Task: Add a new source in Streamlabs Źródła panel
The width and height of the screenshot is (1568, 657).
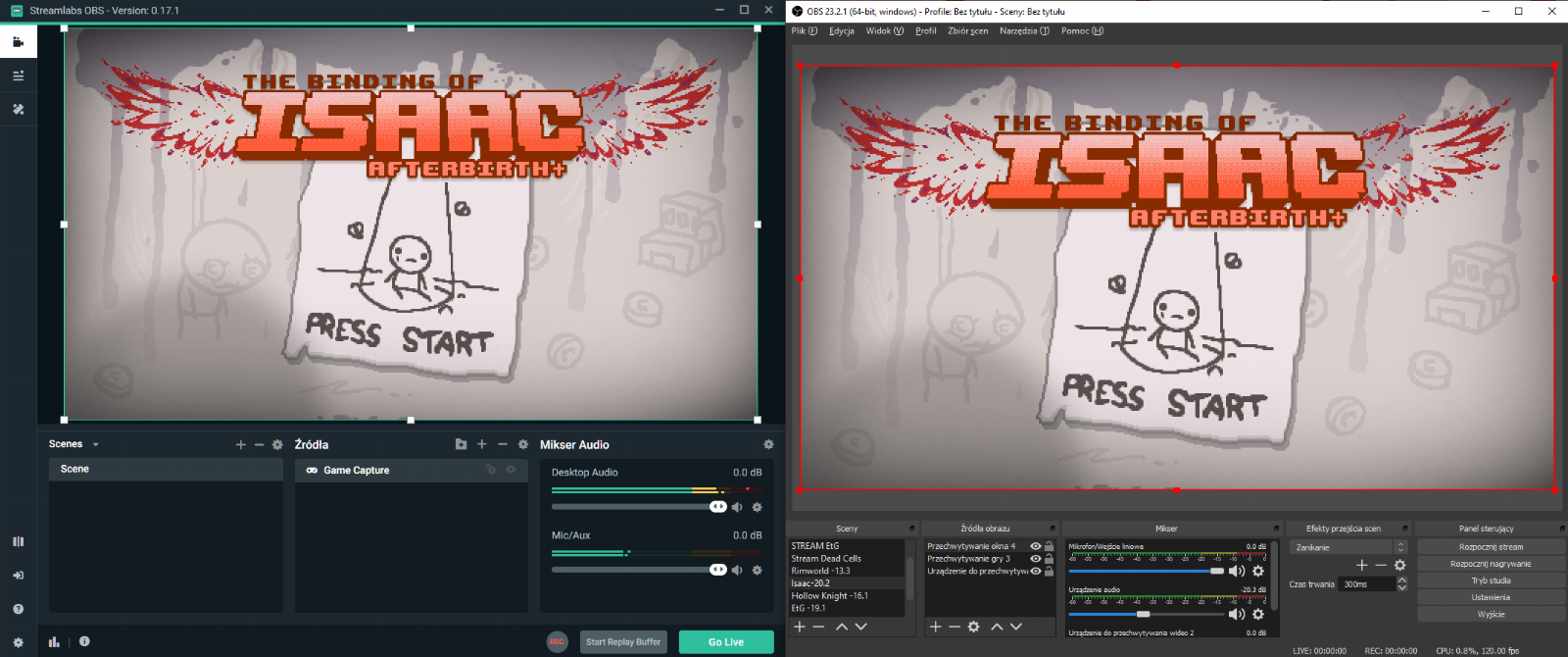Action: pos(482,444)
